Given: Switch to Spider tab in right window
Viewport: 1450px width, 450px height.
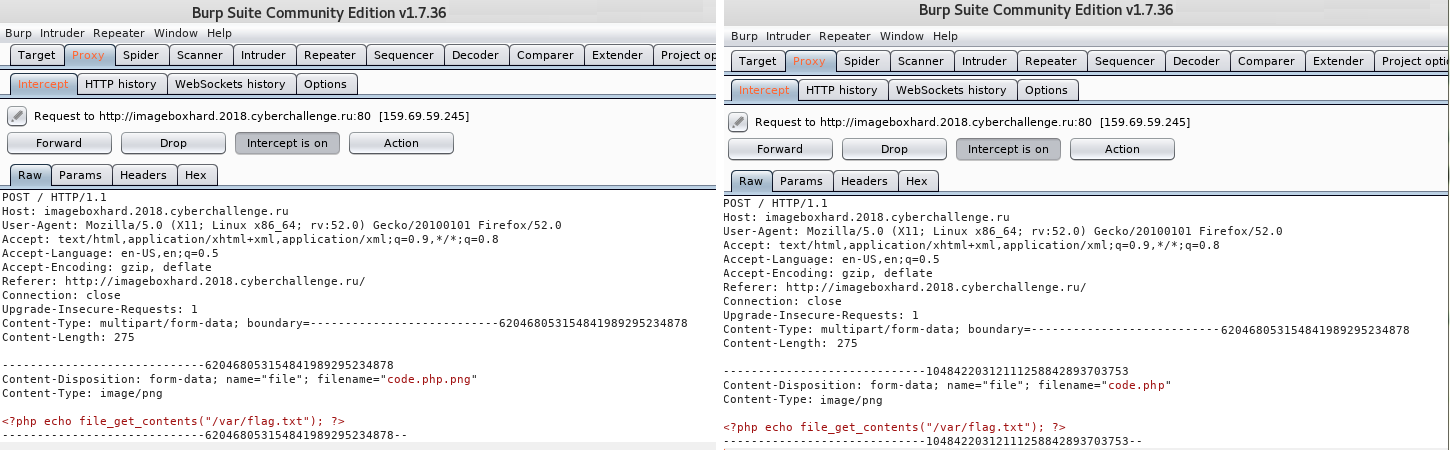Looking at the screenshot, I should click(862, 61).
